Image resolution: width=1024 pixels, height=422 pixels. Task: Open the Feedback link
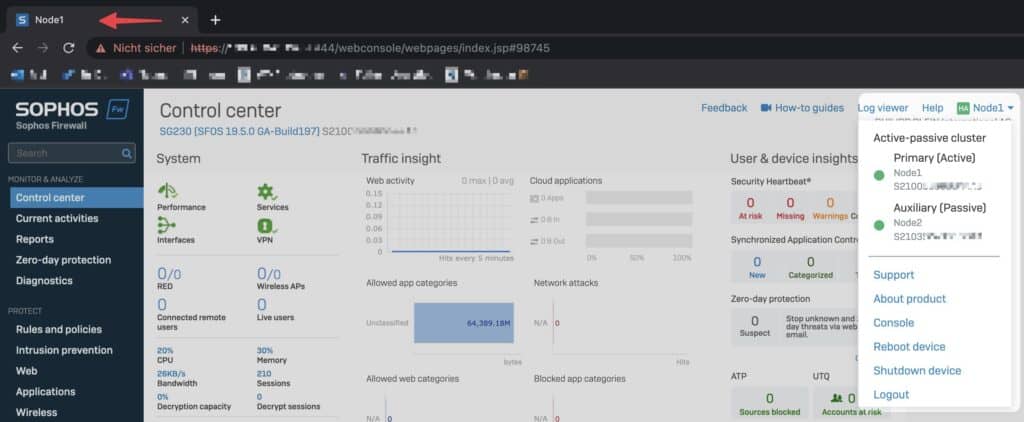[x=724, y=108]
